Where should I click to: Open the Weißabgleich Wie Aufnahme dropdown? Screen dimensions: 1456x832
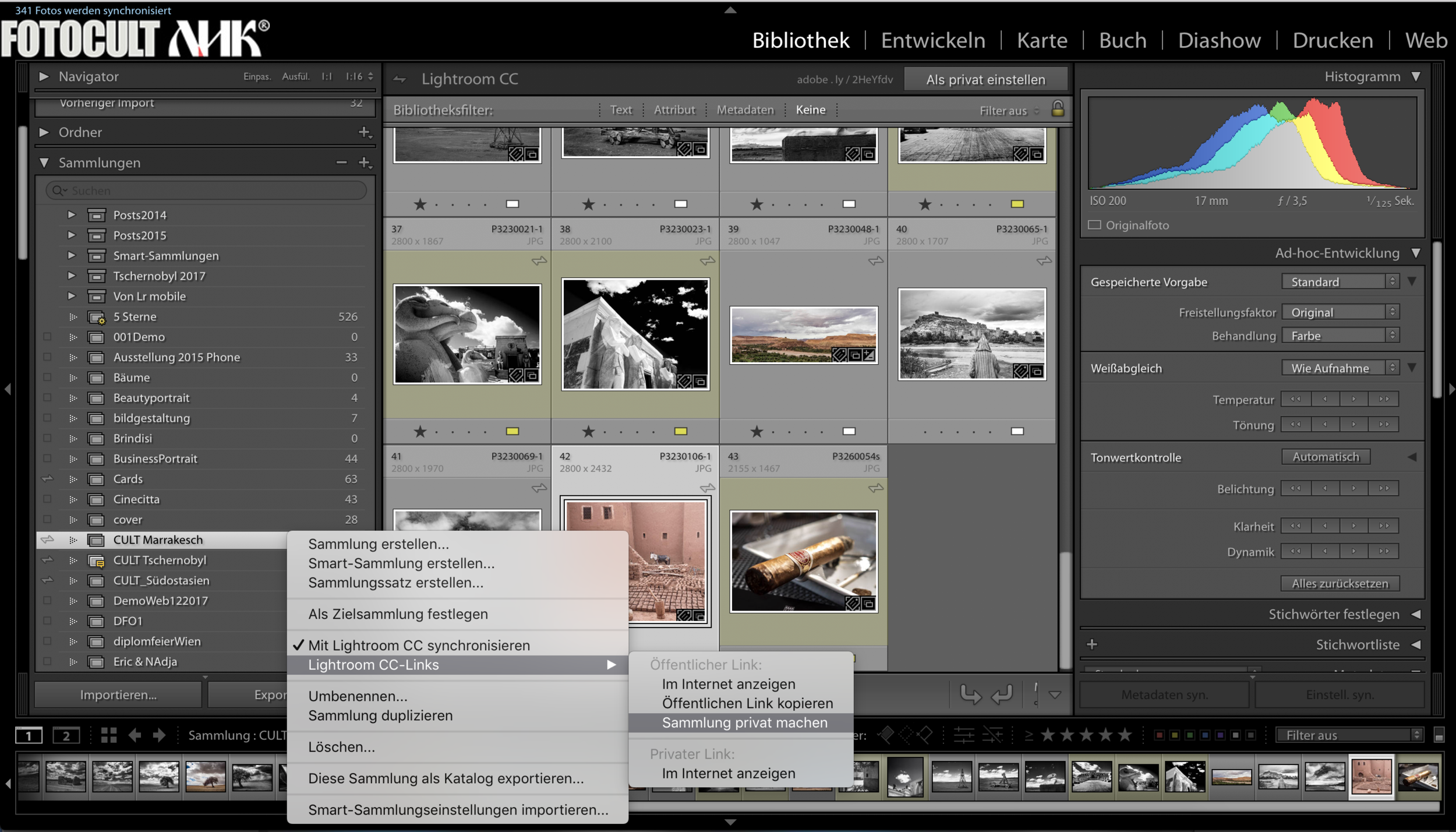1340,368
